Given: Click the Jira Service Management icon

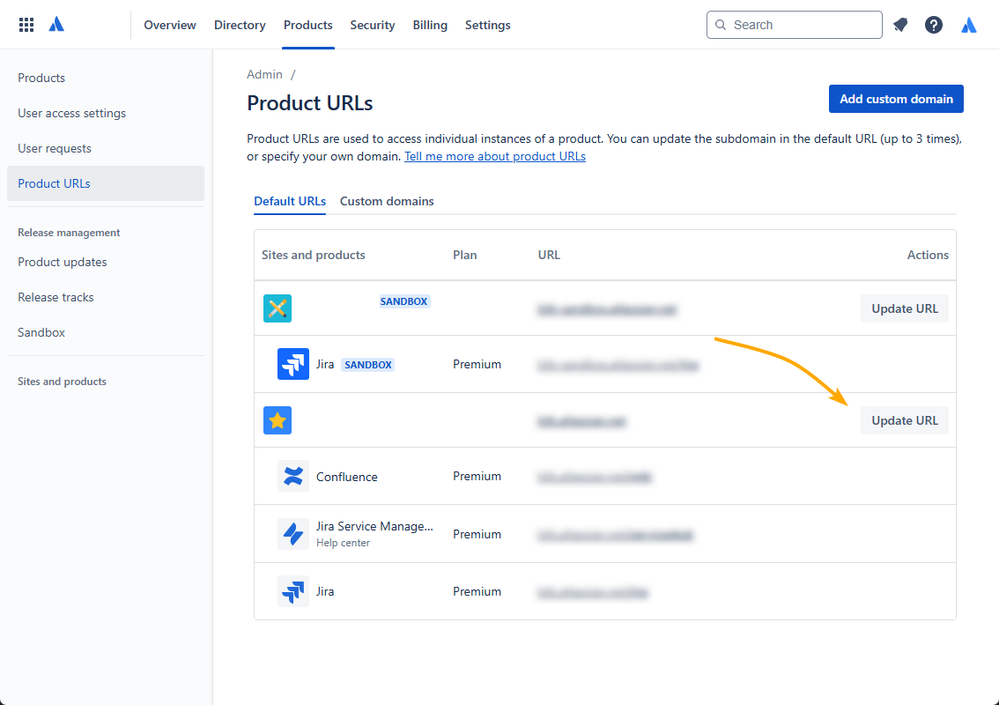Looking at the screenshot, I should pos(293,534).
